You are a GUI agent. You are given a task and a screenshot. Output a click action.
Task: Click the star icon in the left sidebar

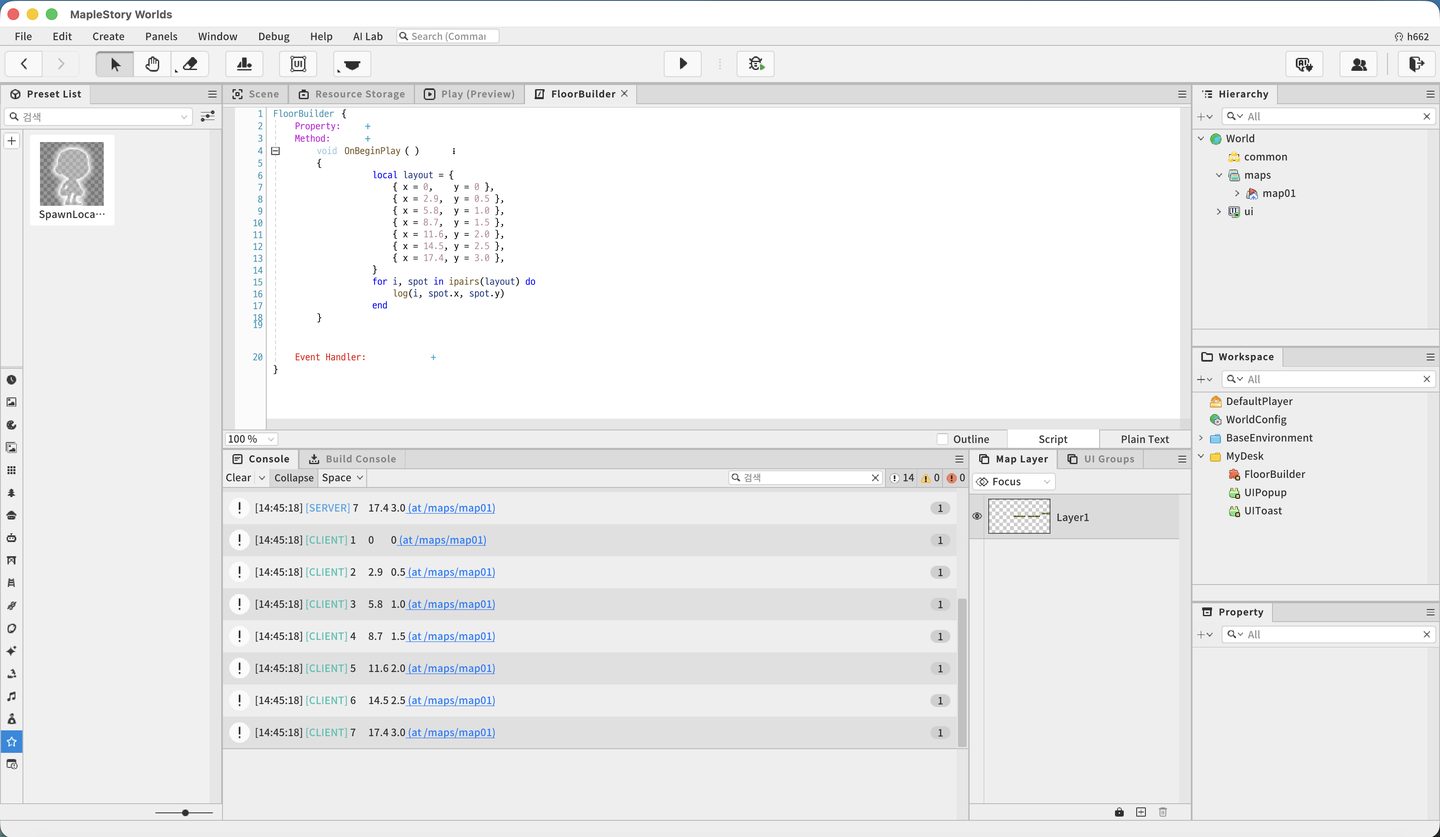11,742
